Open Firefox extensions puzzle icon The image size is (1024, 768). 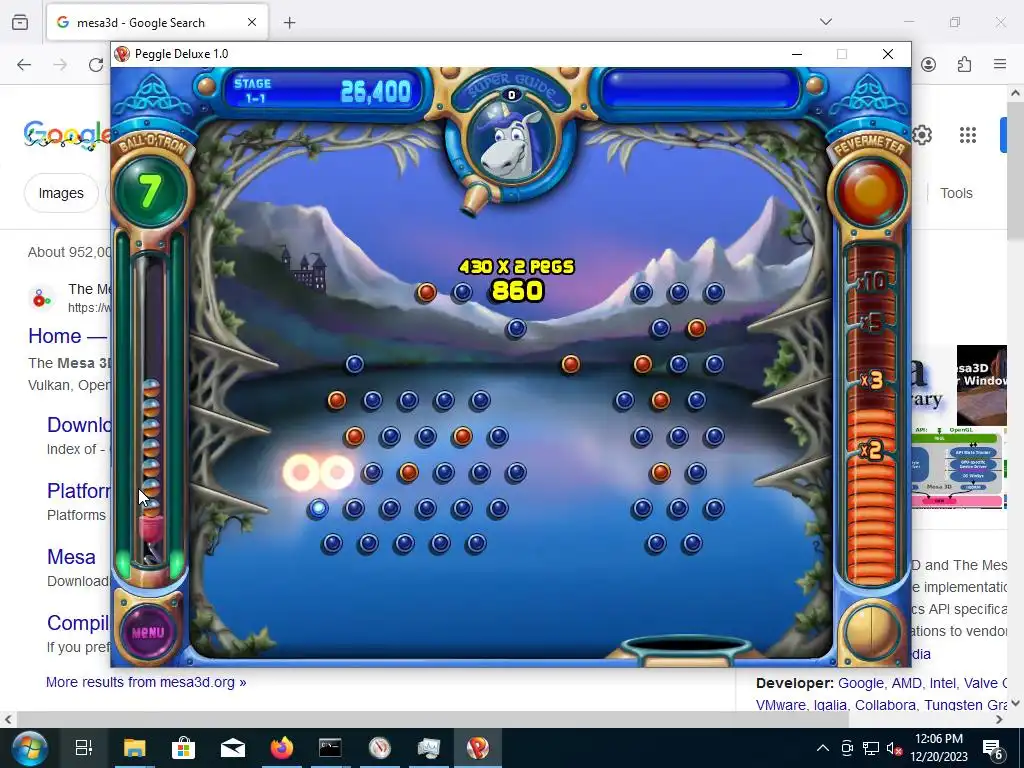[x=965, y=64]
